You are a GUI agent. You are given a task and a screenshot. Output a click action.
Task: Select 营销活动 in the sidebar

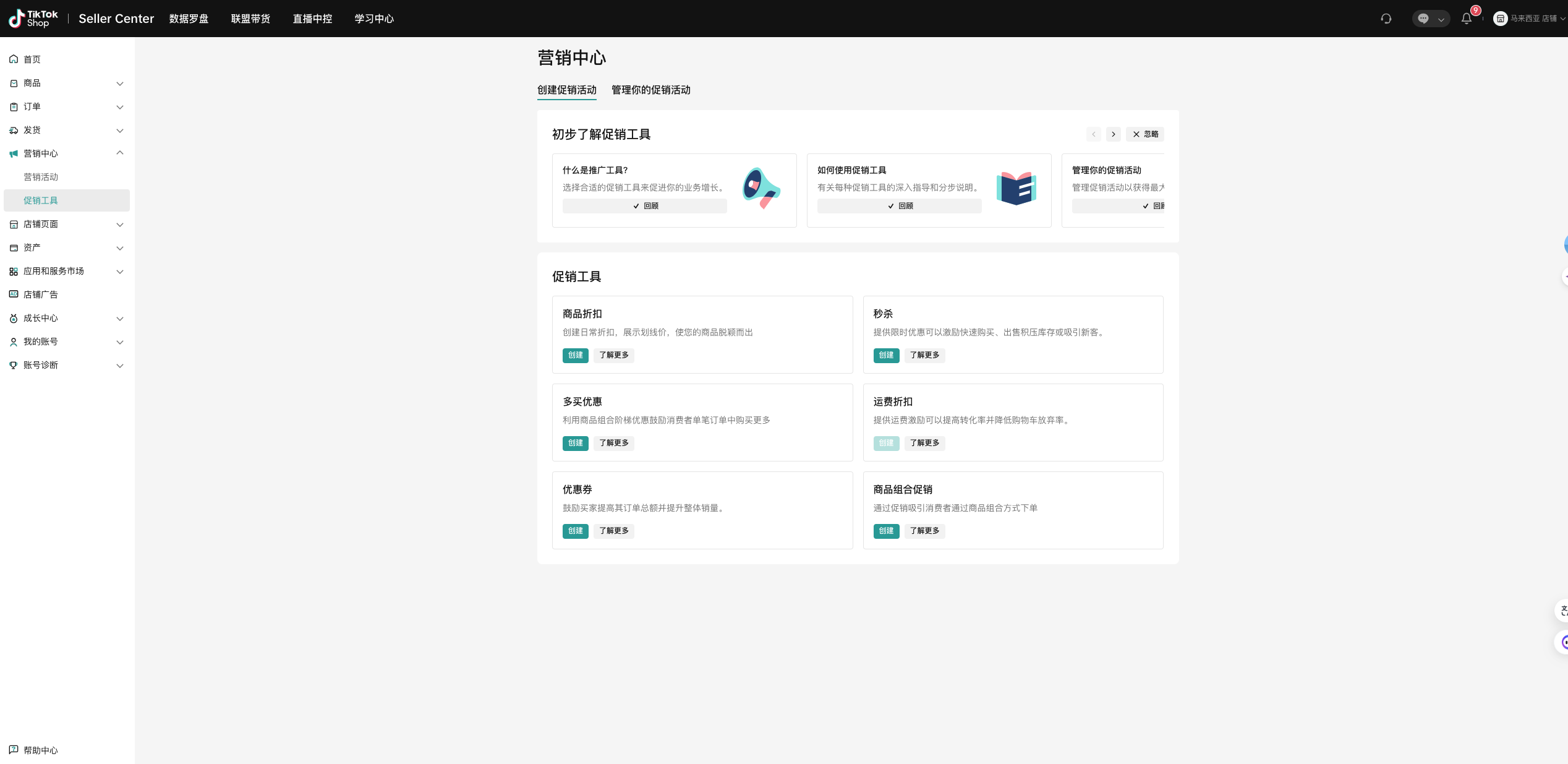[41, 177]
